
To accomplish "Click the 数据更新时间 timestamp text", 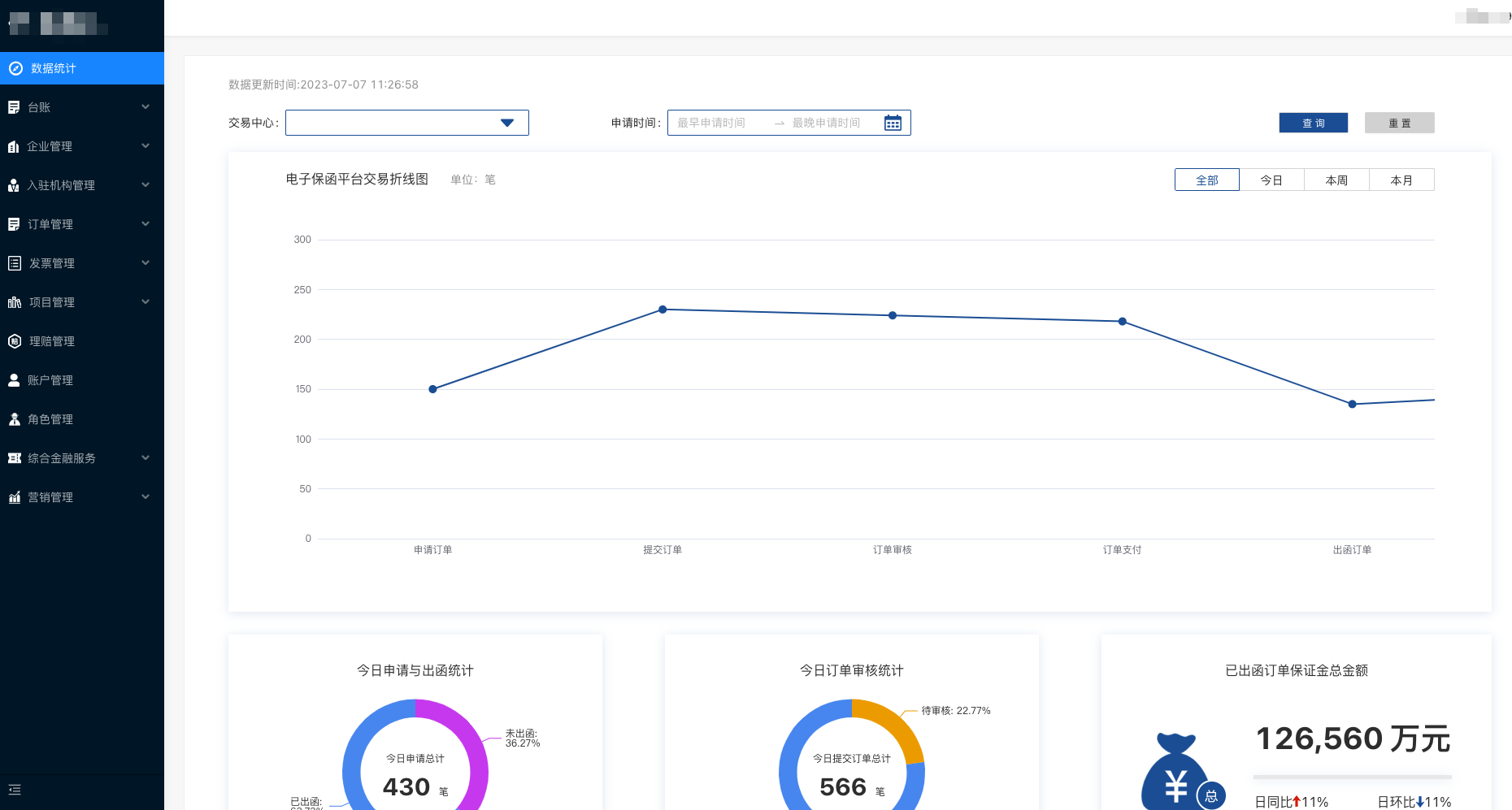I will 324,84.
